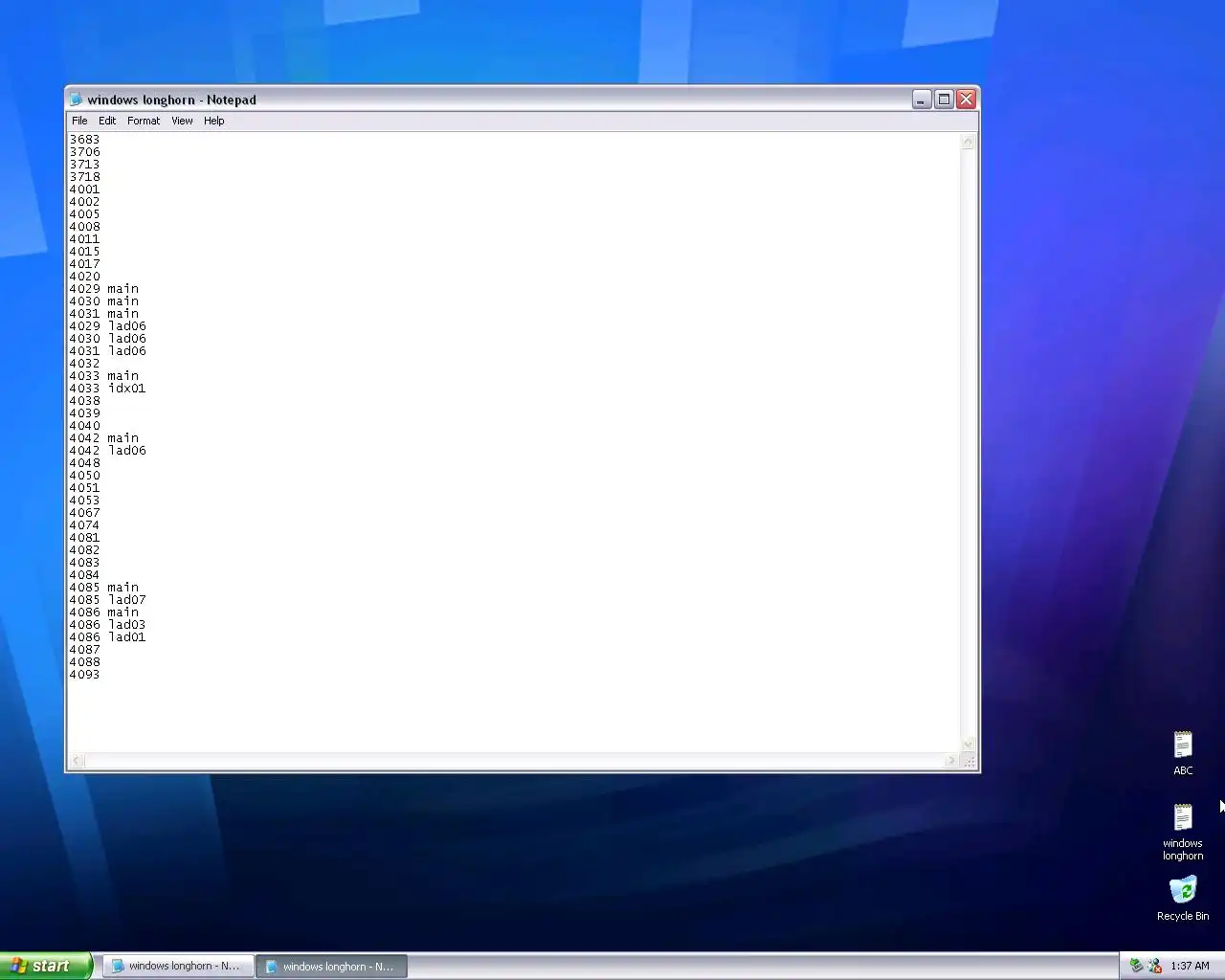This screenshot has height=980, width=1225.
Task: Close the Notepad window
Action: click(x=967, y=100)
